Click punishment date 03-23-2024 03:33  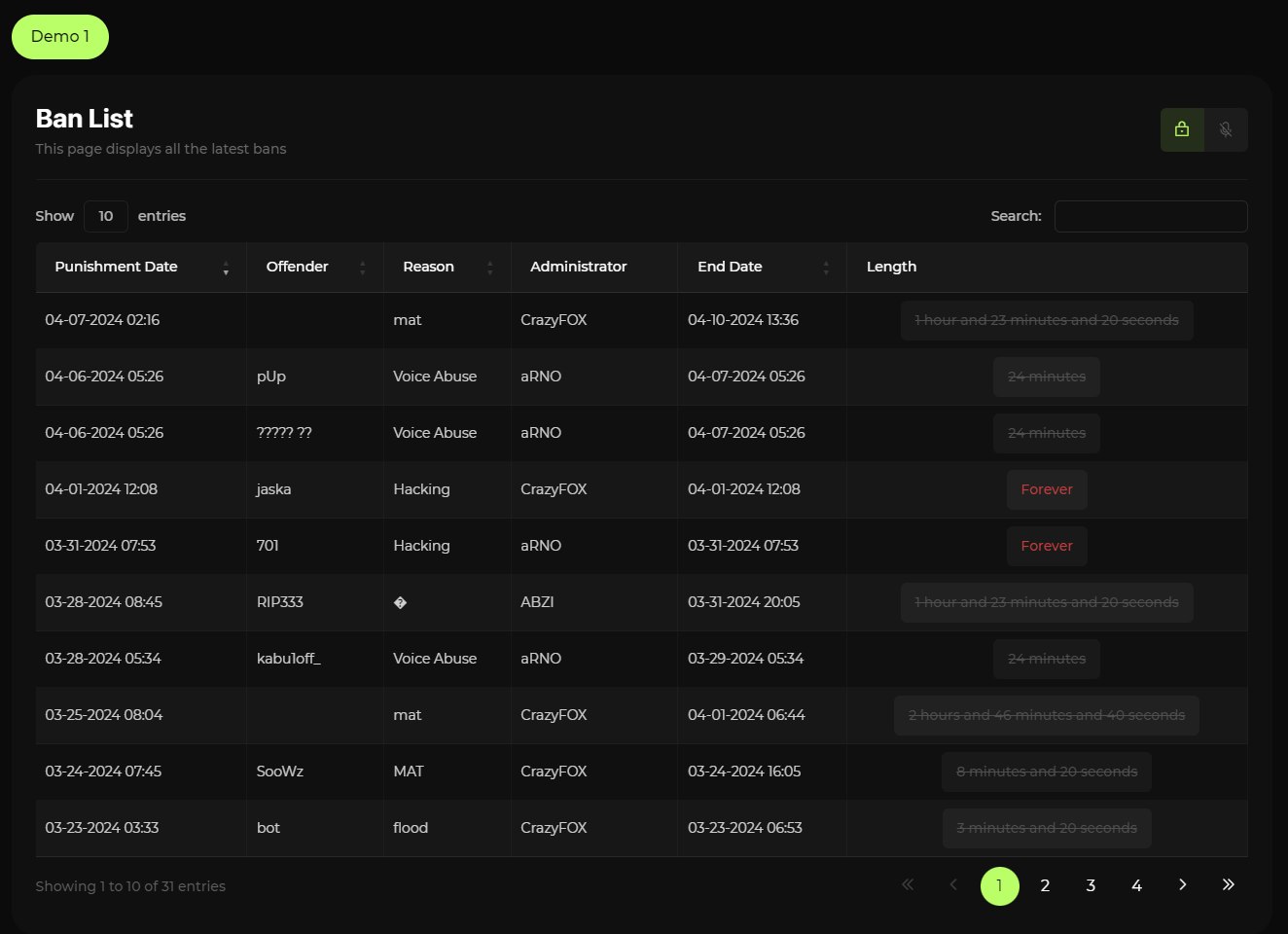[102, 828]
